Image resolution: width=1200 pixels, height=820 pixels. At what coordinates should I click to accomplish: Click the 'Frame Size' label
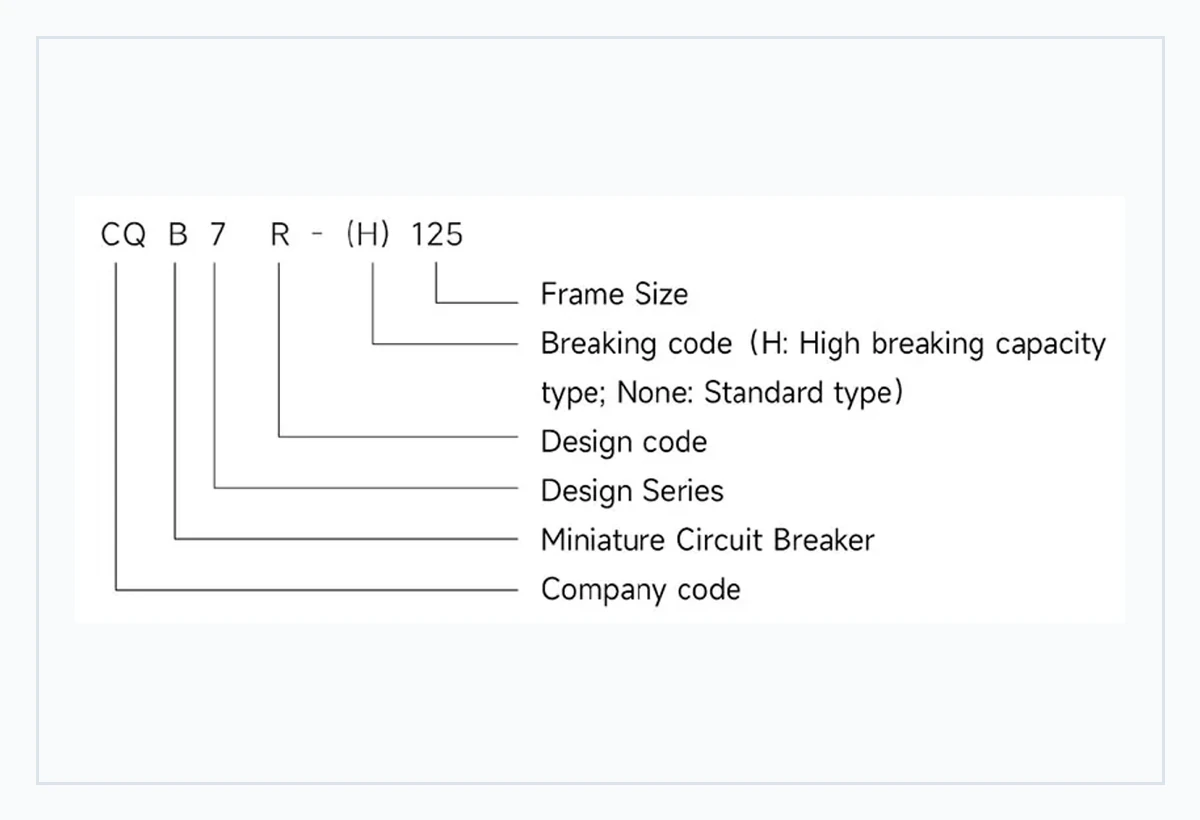pyautogui.click(x=614, y=294)
